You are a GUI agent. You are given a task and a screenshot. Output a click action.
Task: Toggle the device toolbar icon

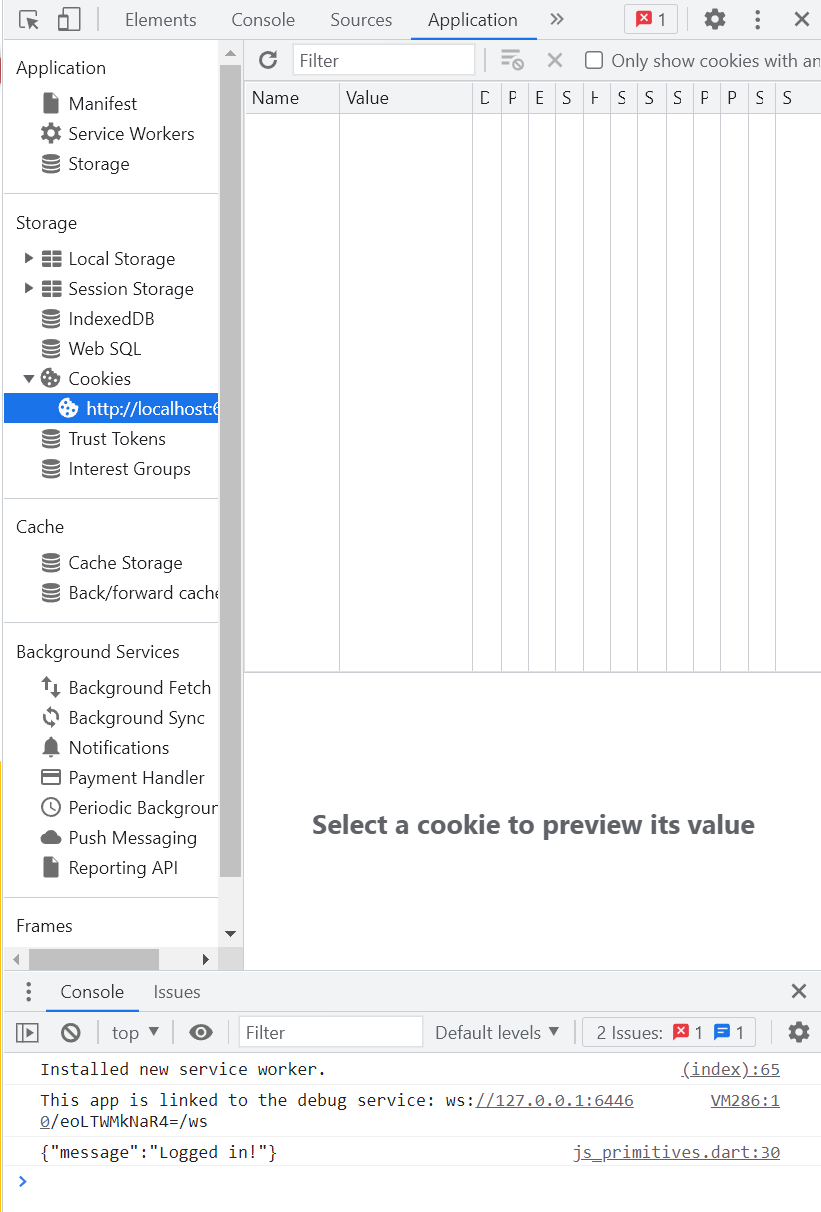68,19
